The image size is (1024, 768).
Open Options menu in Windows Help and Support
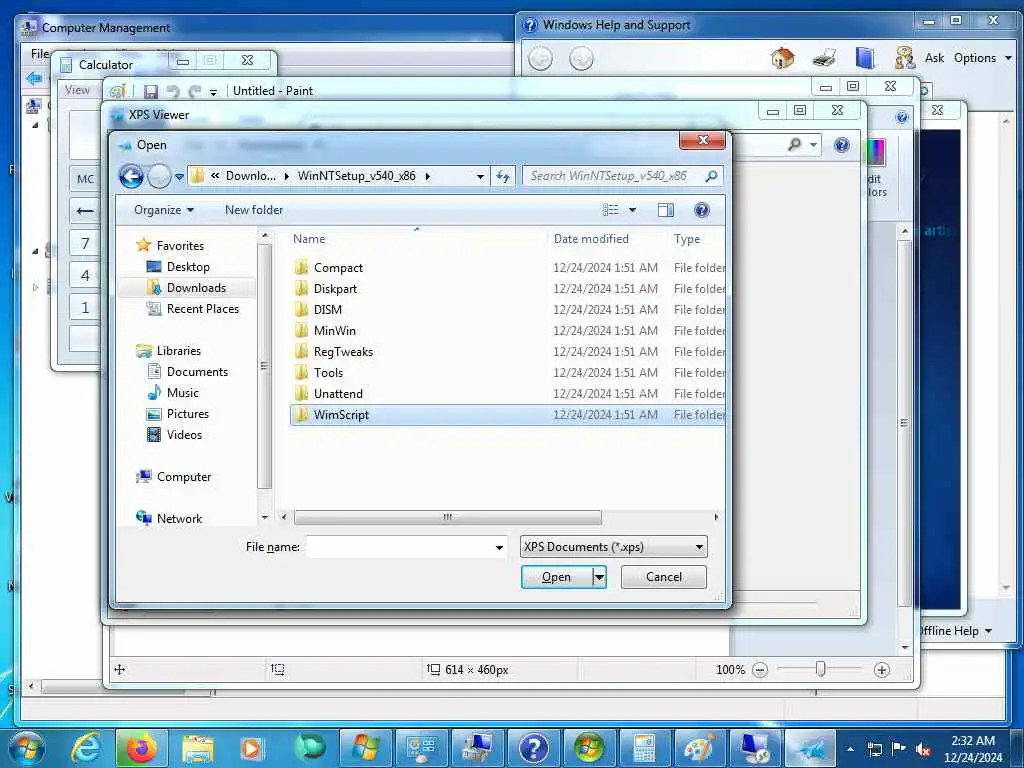[982, 58]
